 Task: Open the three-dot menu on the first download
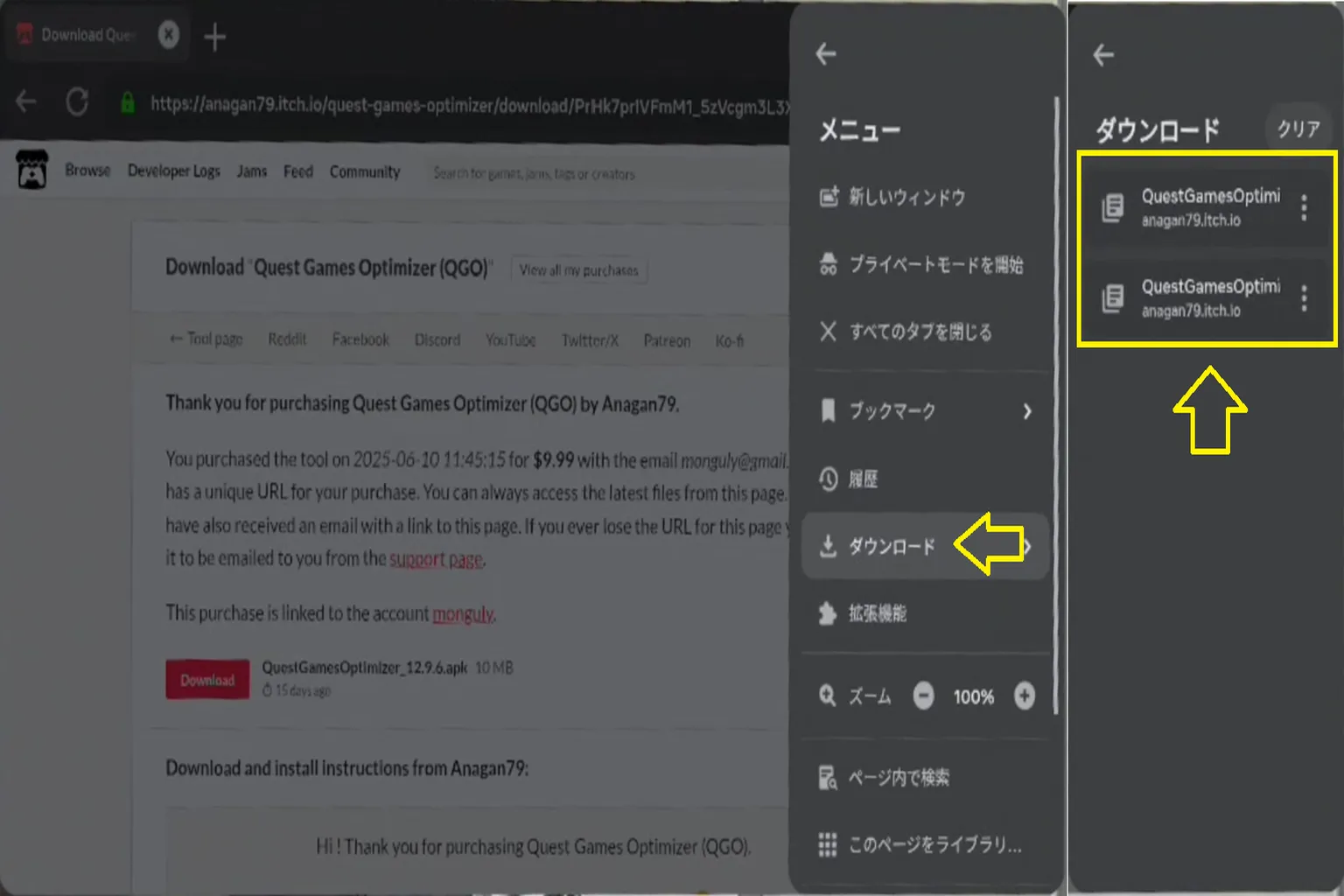point(1303,208)
